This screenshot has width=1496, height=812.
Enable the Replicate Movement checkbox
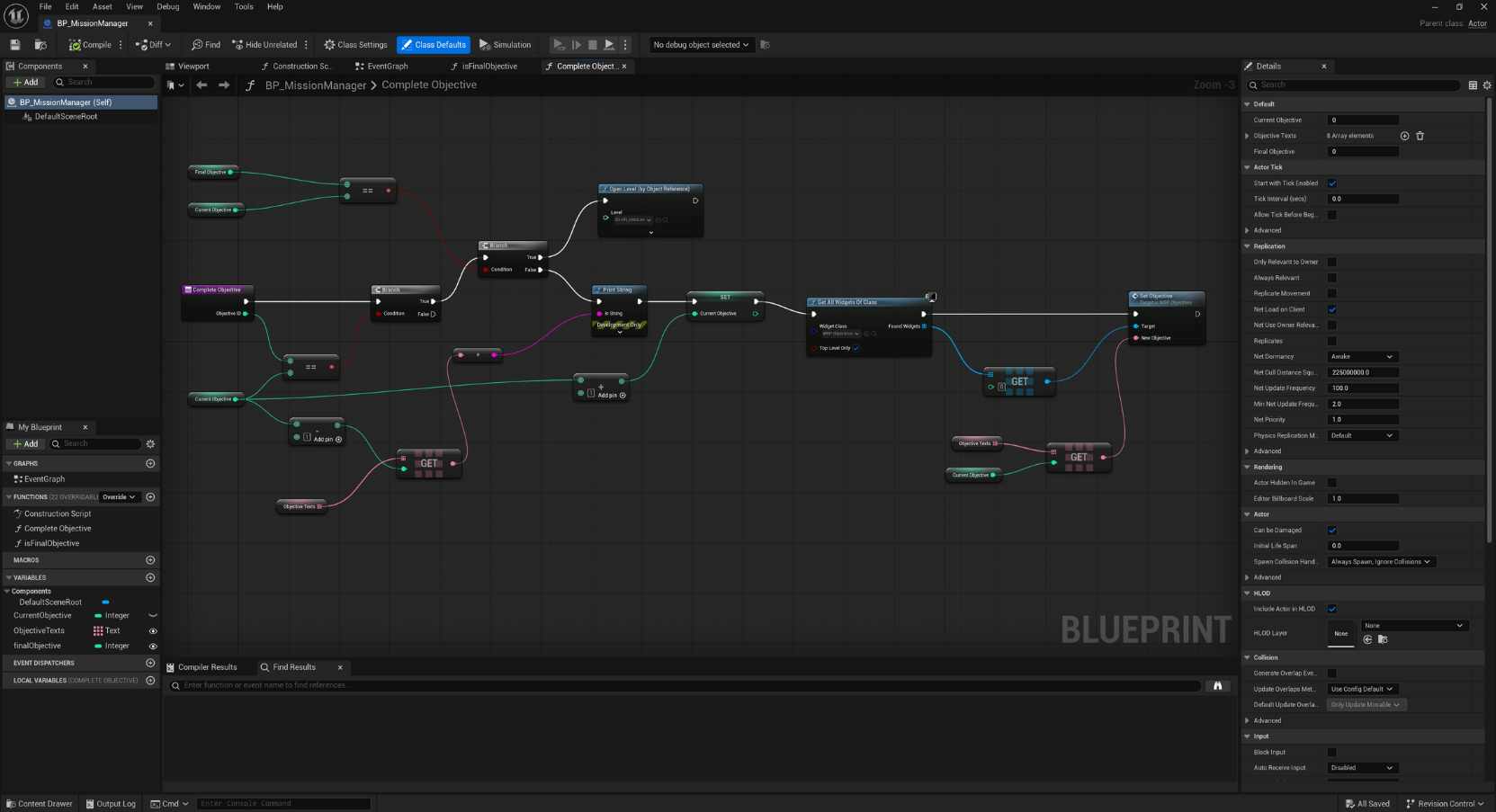pyautogui.click(x=1332, y=294)
